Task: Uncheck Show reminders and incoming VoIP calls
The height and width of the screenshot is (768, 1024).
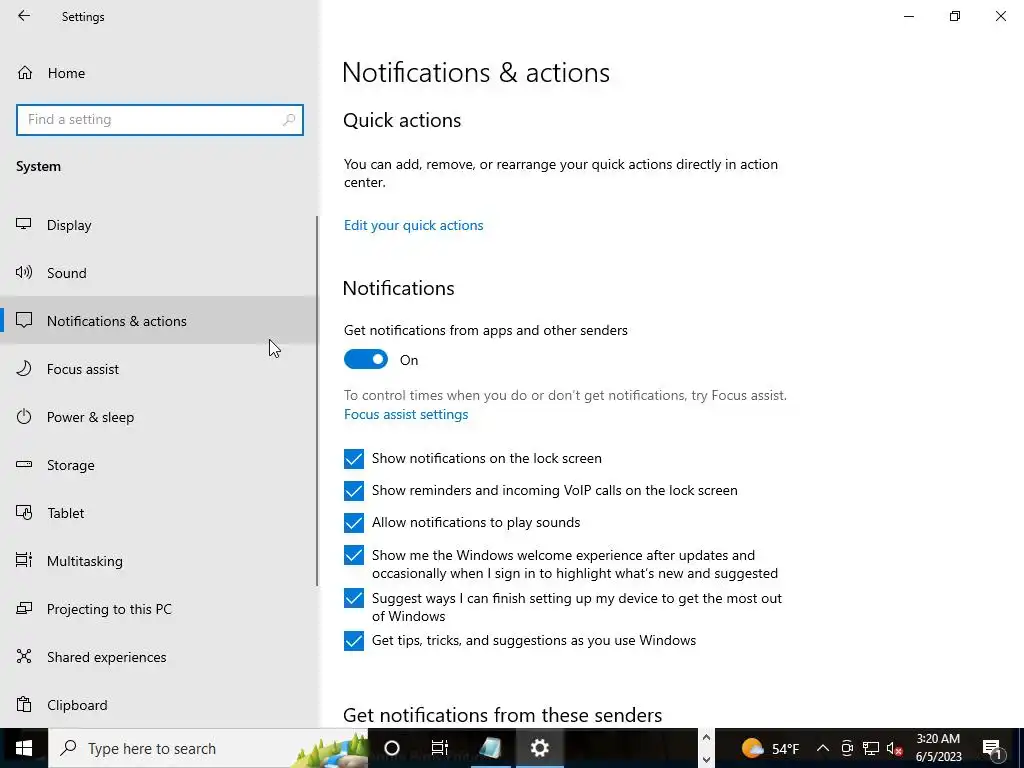Action: (354, 490)
